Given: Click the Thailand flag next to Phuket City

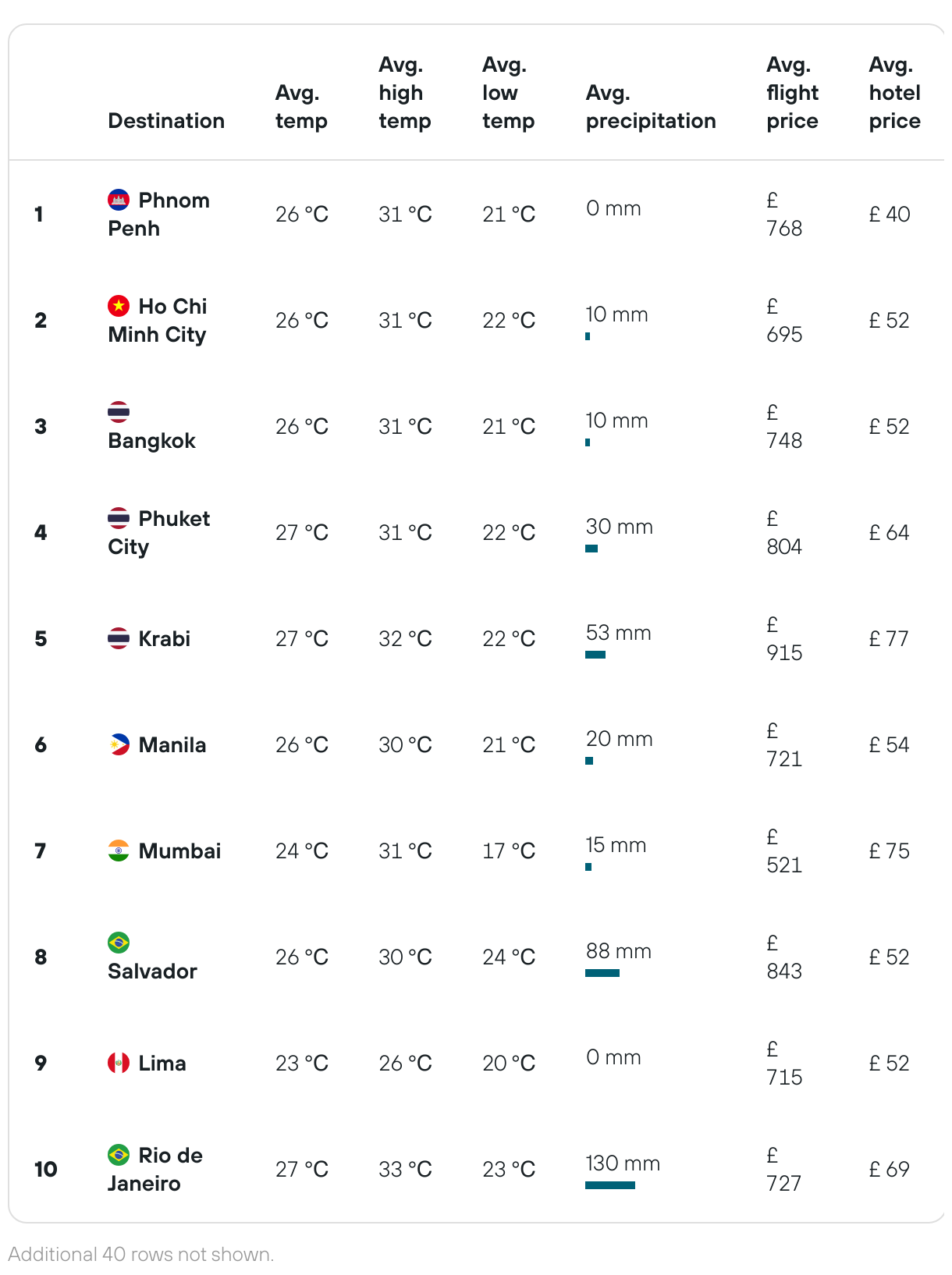Looking at the screenshot, I should (119, 518).
